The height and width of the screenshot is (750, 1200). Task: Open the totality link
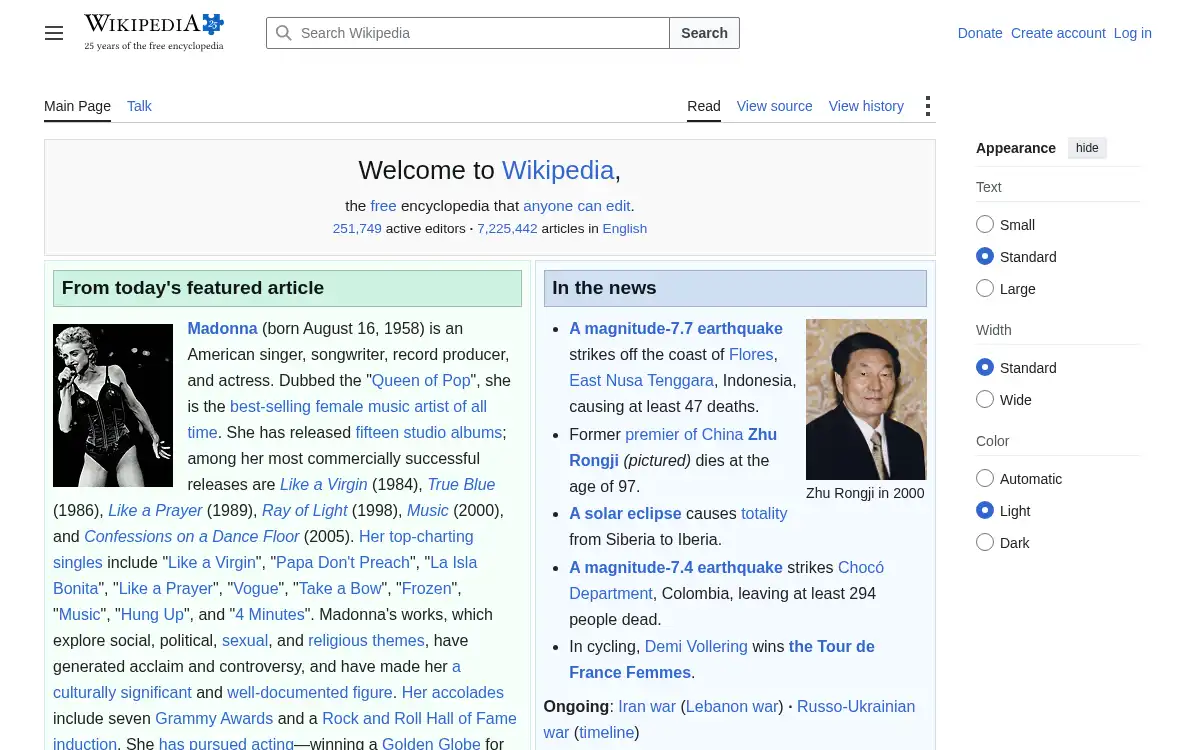[764, 513]
